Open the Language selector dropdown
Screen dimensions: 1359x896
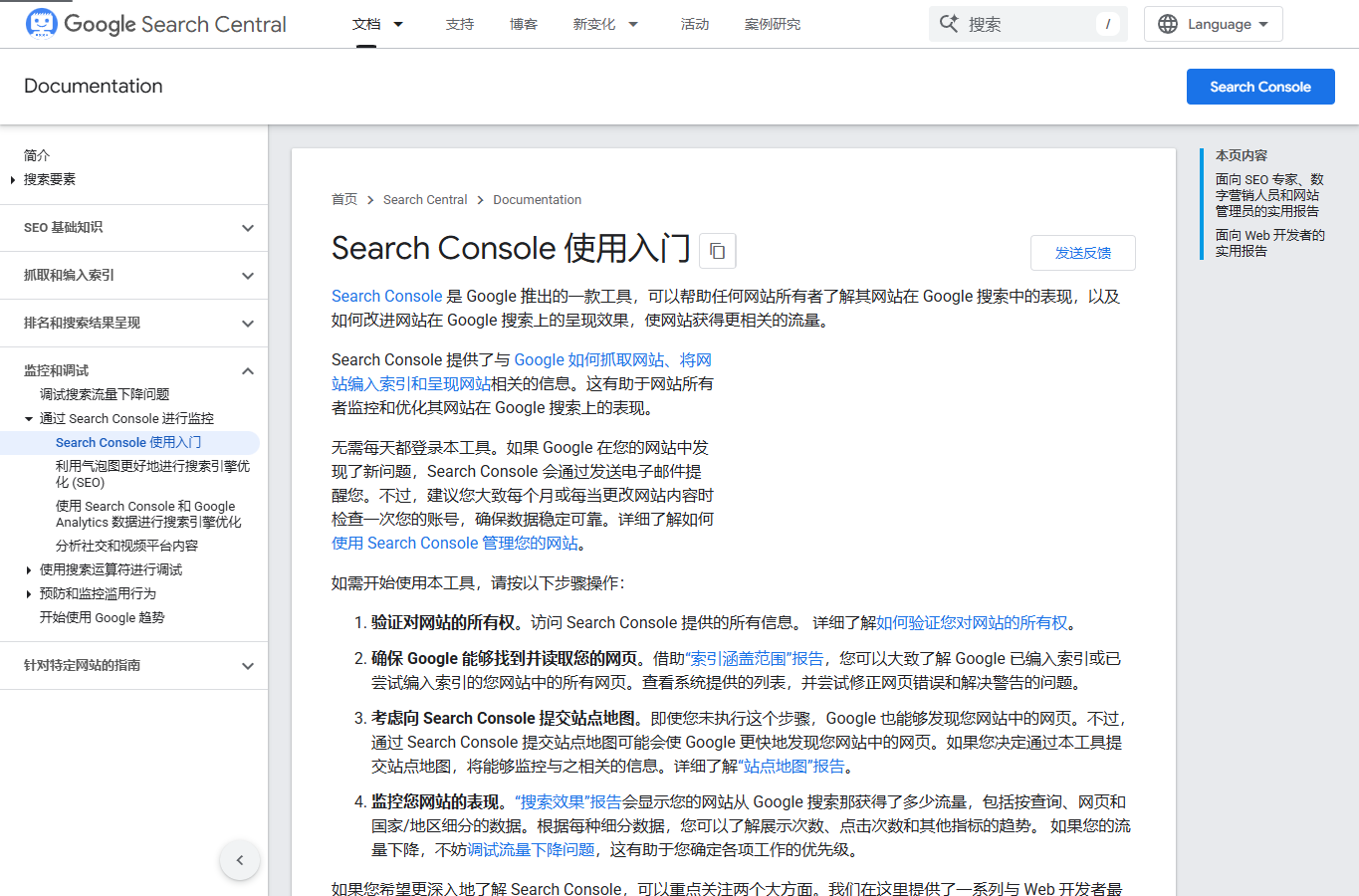click(x=1214, y=24)
